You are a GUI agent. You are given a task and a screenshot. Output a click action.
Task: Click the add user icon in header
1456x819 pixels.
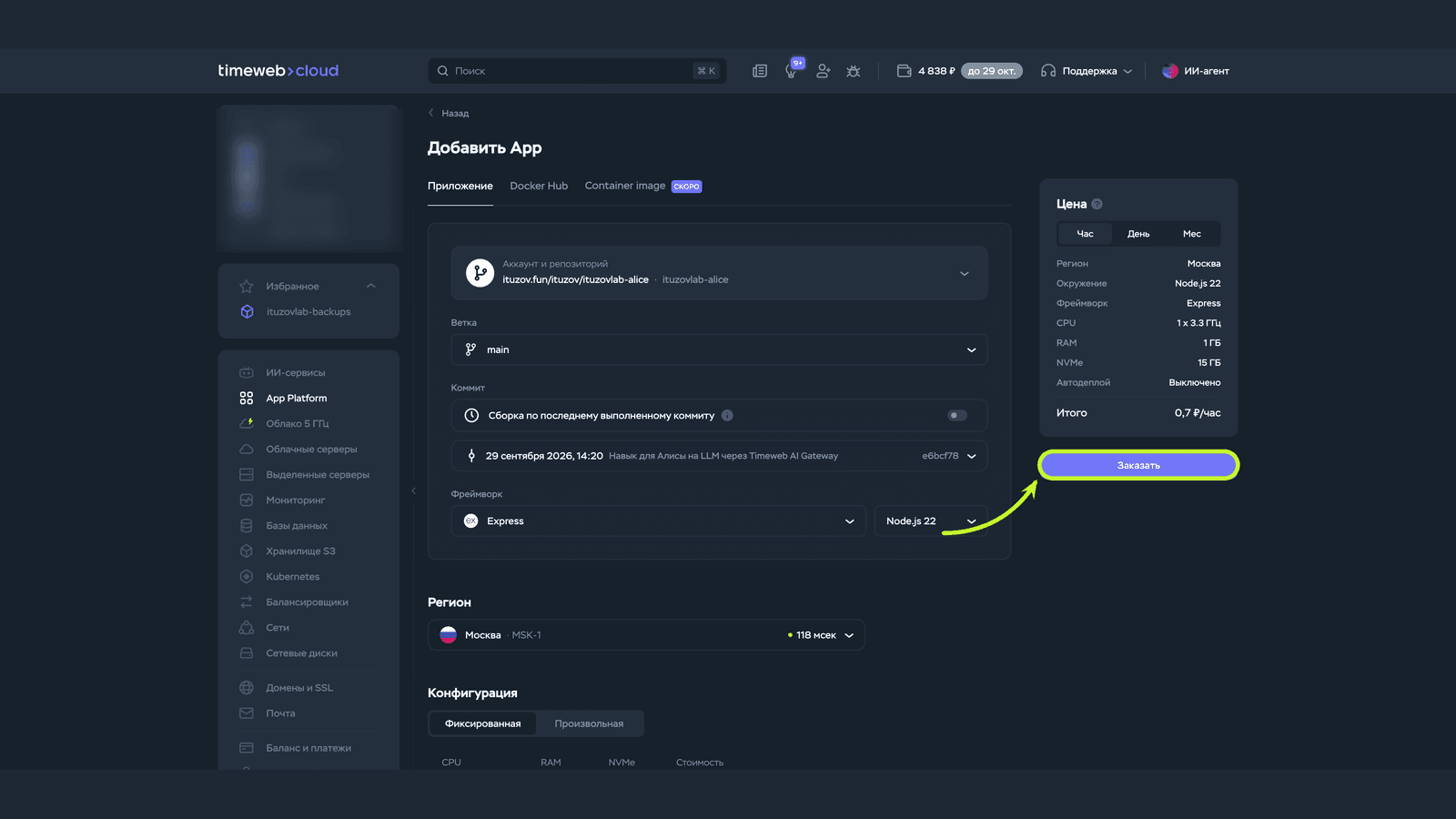824,71
